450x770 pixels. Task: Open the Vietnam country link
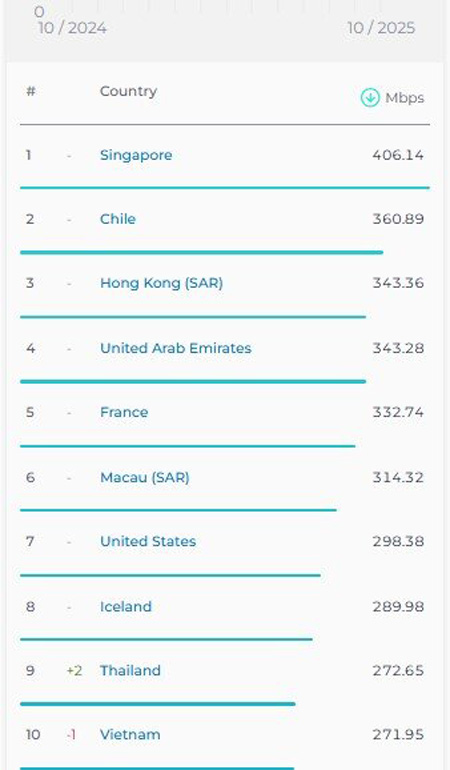(x=130, y=735)
